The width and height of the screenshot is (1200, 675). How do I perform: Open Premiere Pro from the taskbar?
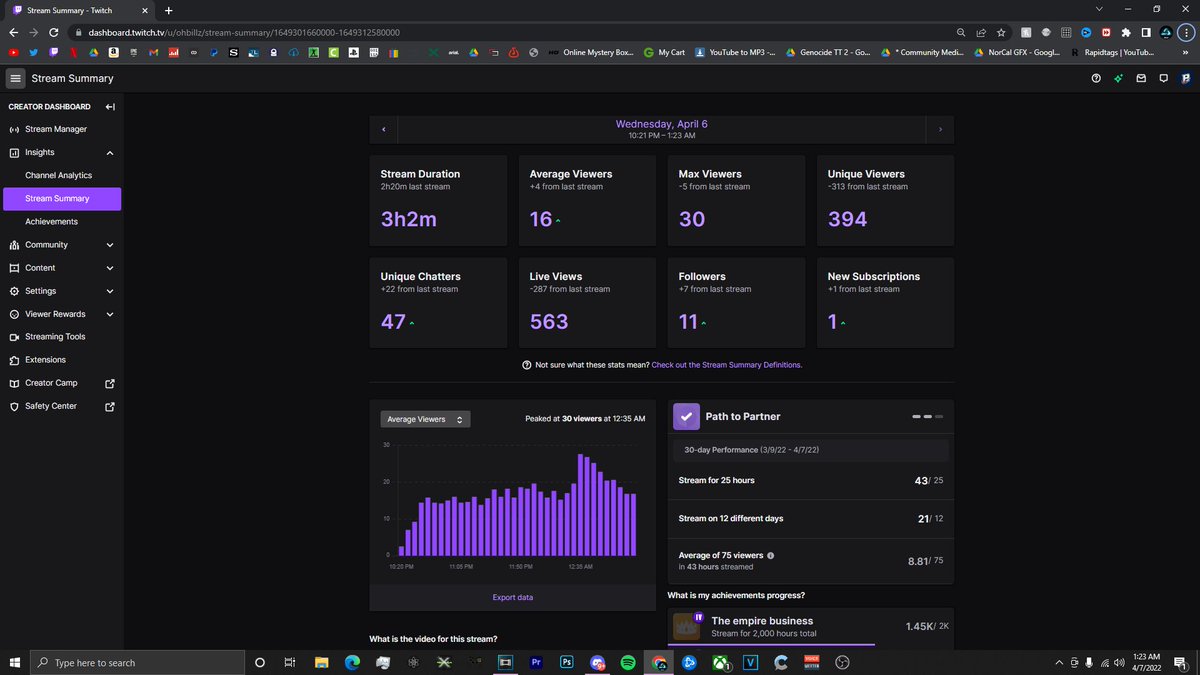(x=535, y=662)
